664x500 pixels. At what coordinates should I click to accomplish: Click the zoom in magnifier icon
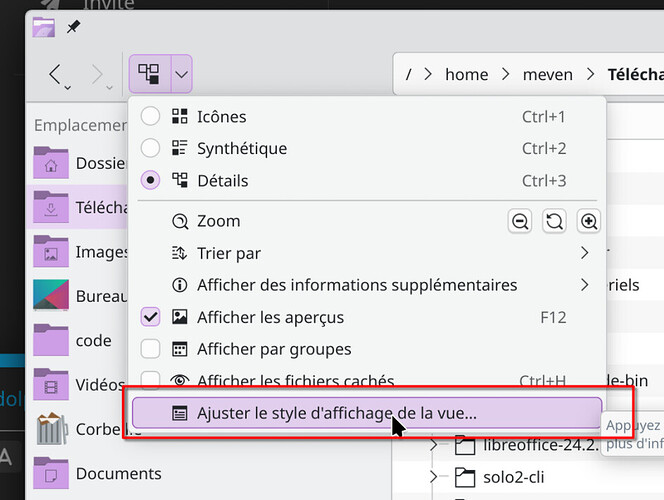pos(589,222)
